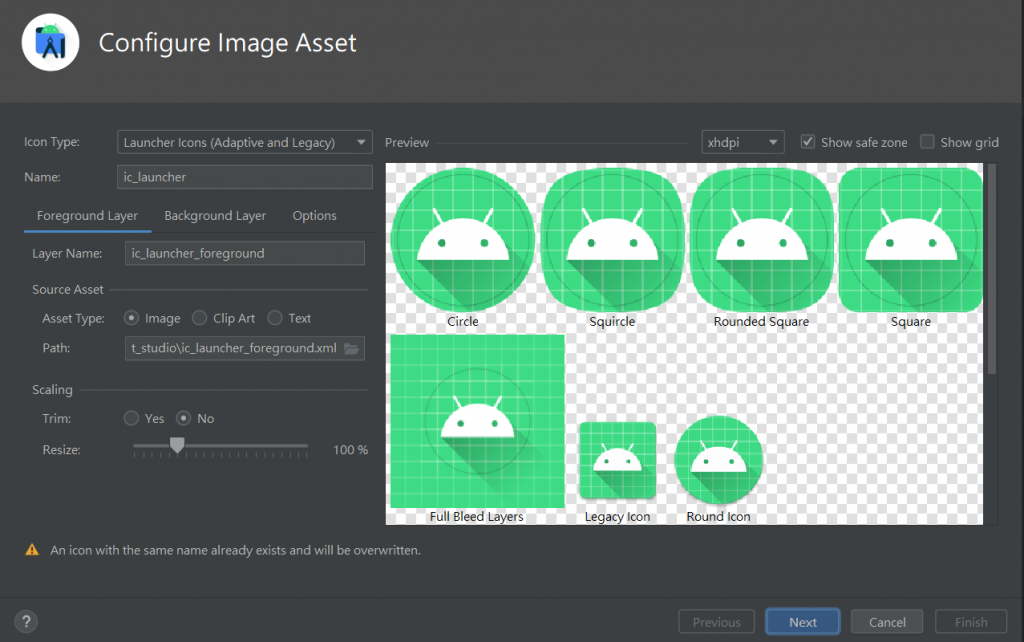Select the Legacy Icon preview
The height and width of the screenshot is (642, 1024).
[x=617, y=460]
